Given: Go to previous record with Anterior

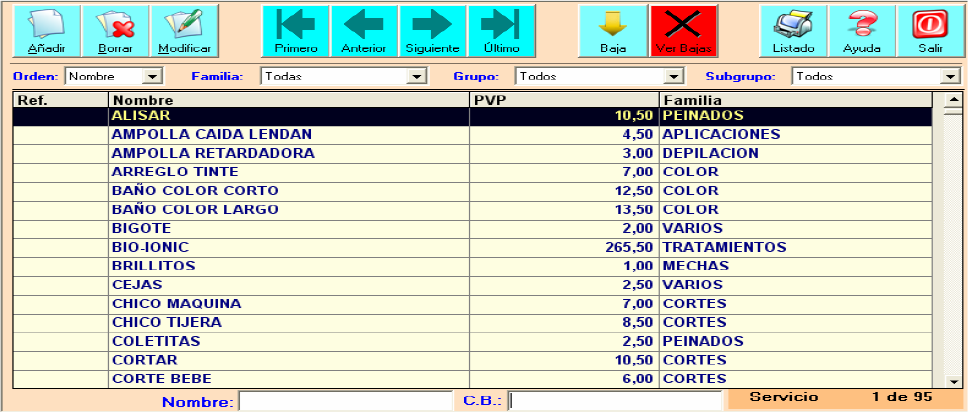Looking at the screenshot, I should pos(364,31).
